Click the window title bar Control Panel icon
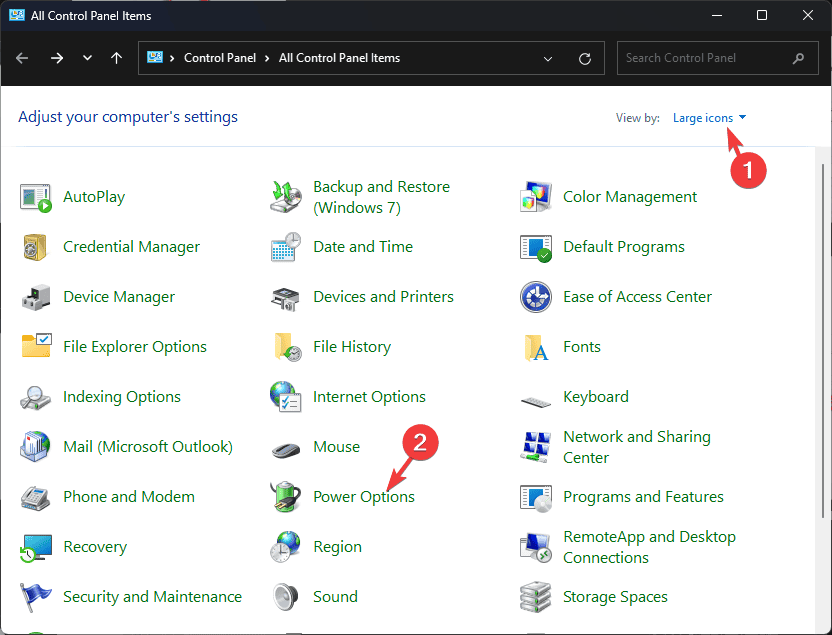 point(16,15)
